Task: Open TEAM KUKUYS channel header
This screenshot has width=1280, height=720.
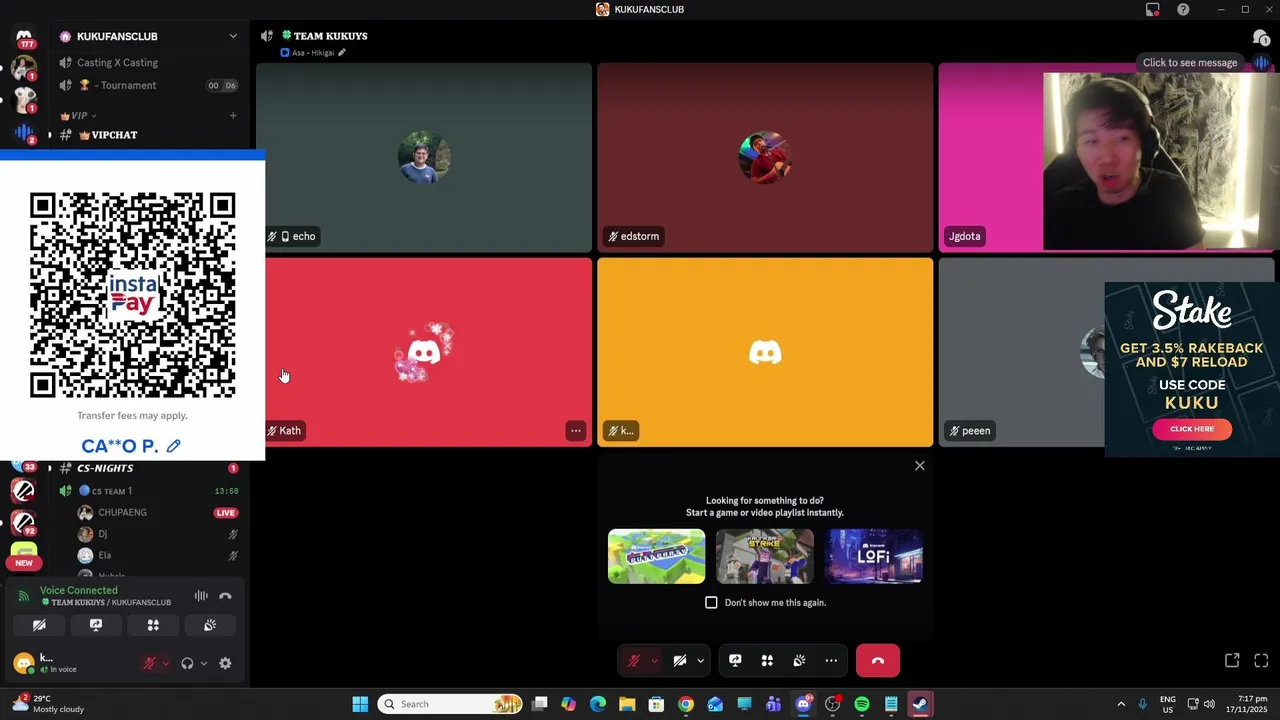Action: point(324,36)
